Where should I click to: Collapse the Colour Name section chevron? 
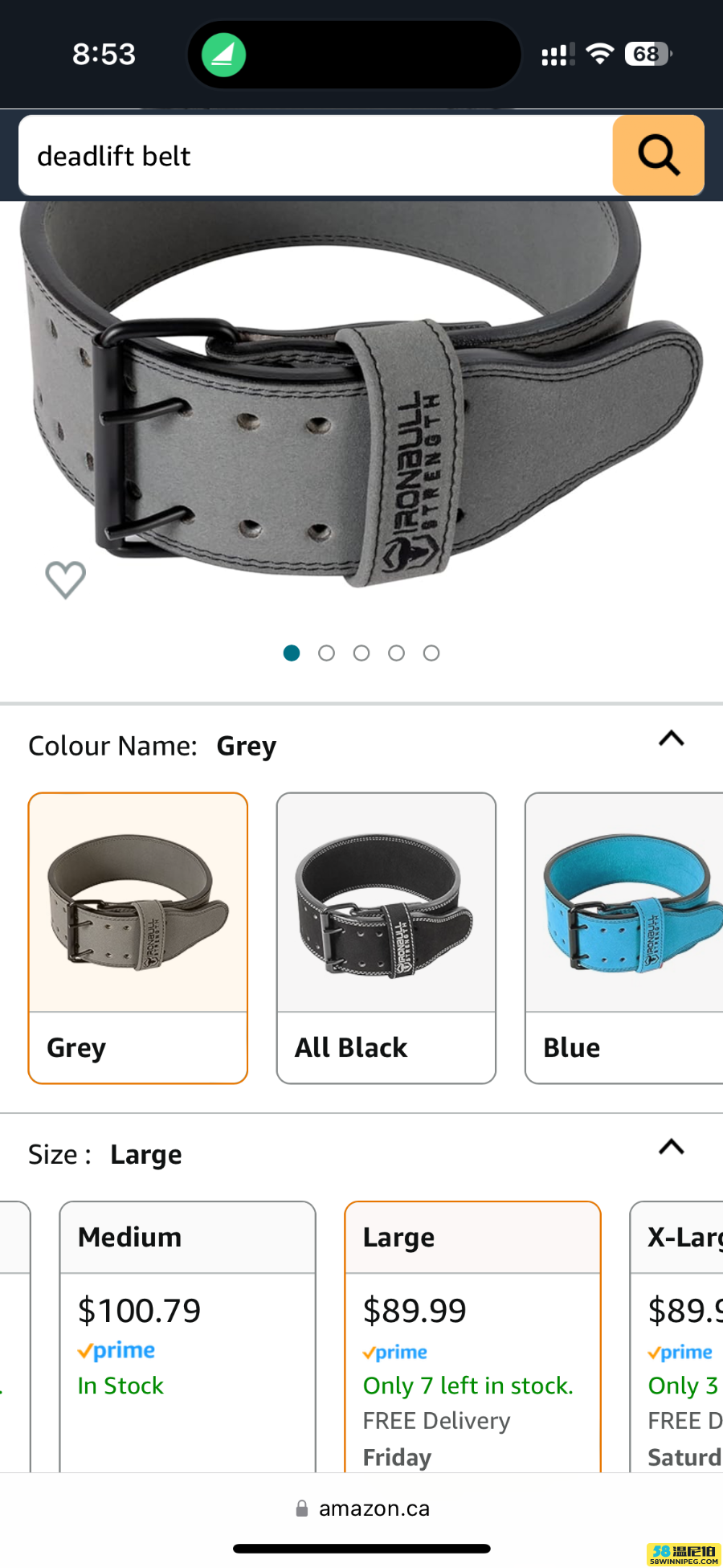(x=672, y=739)
